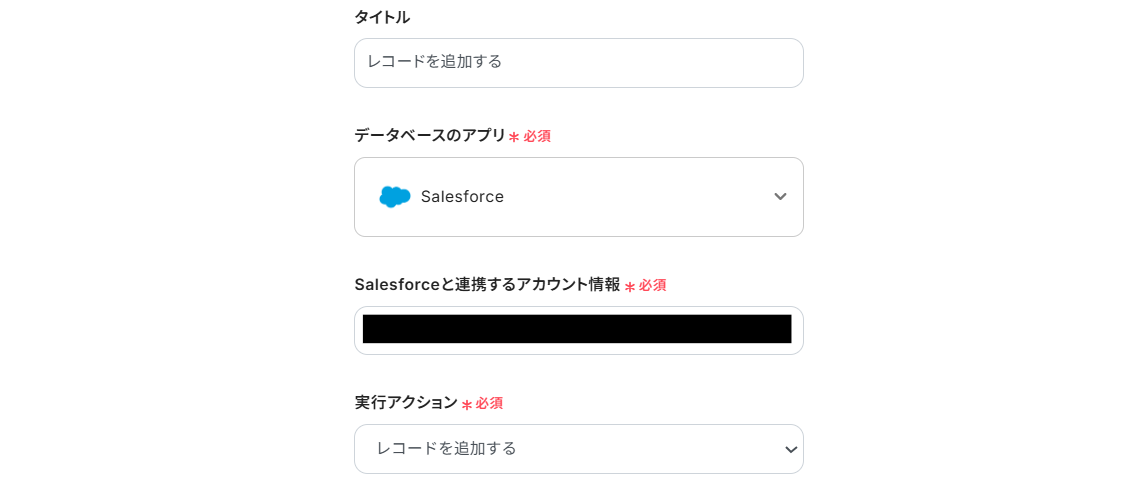Click 必須 marker next to 実行アクション
This screenshot has height=487, width=1144.
489,403
